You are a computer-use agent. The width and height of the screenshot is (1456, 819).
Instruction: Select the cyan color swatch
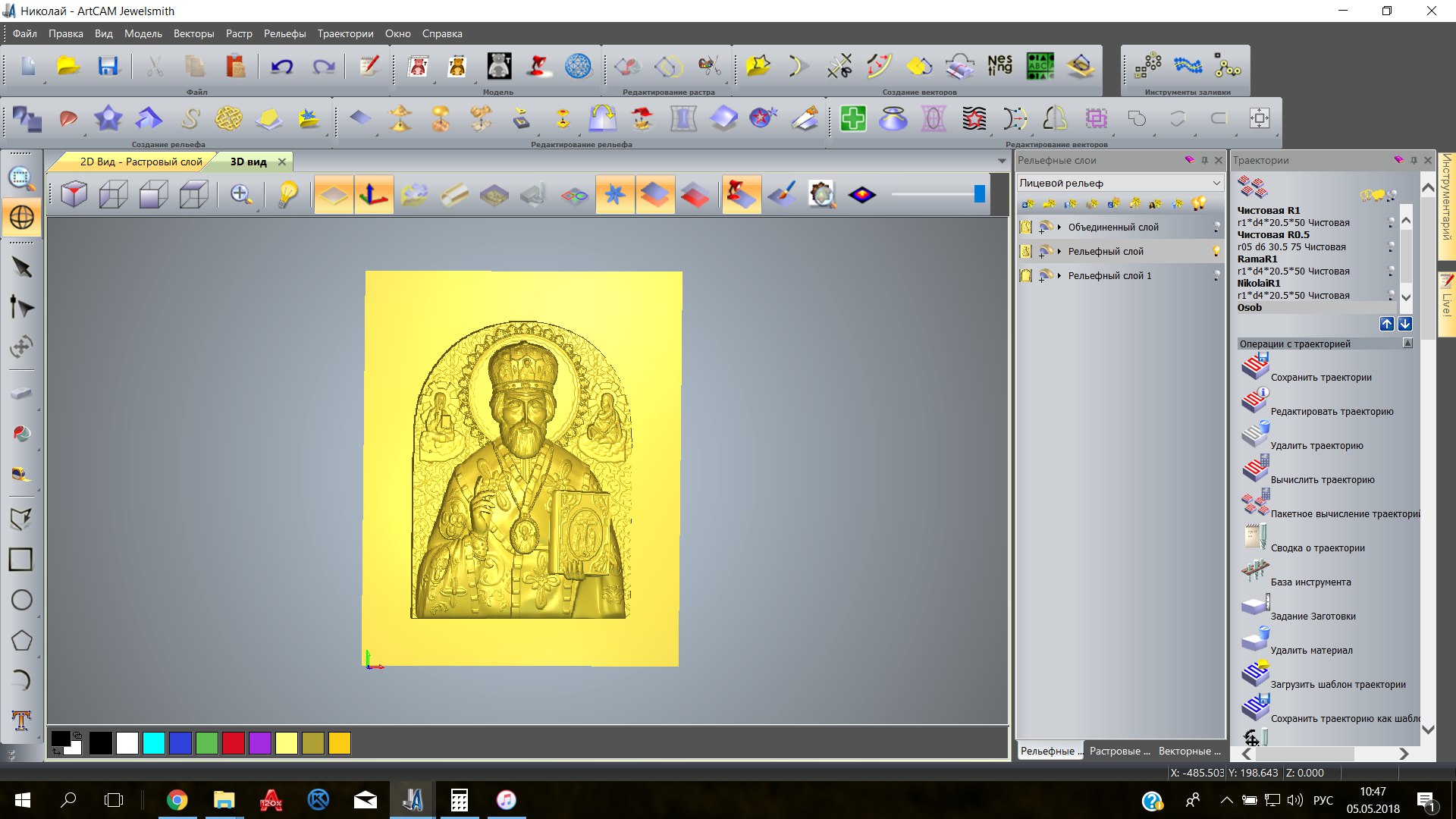pos(154,743)
